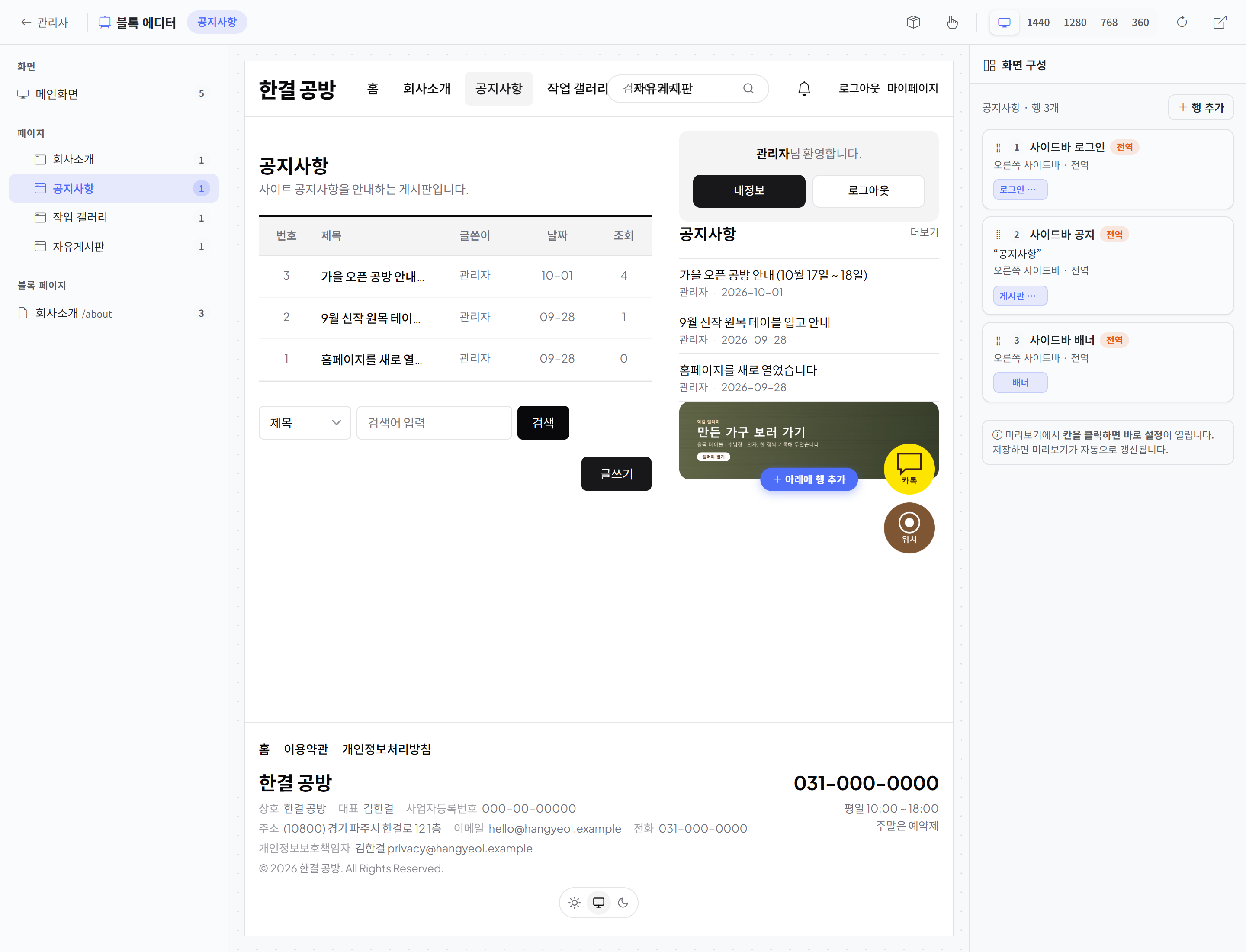Open the 회사소개 nav tab in preview
1246x952 pixels.
[x=426, y=88]
